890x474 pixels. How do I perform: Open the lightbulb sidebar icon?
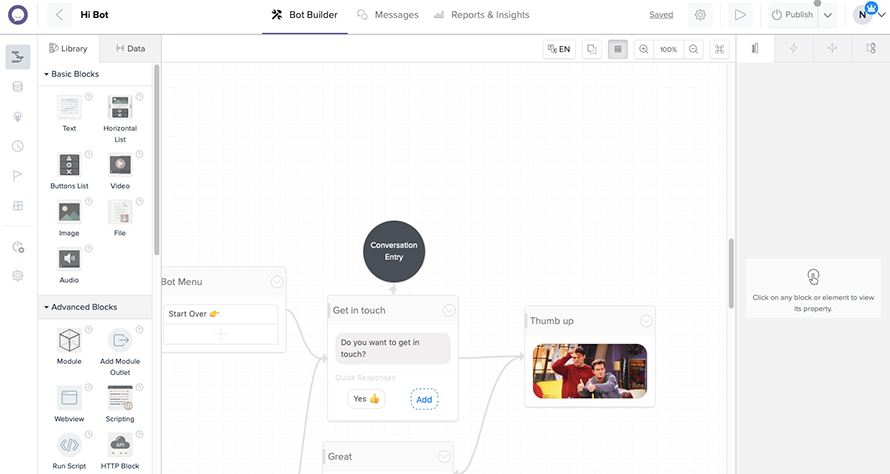point(18,116)
